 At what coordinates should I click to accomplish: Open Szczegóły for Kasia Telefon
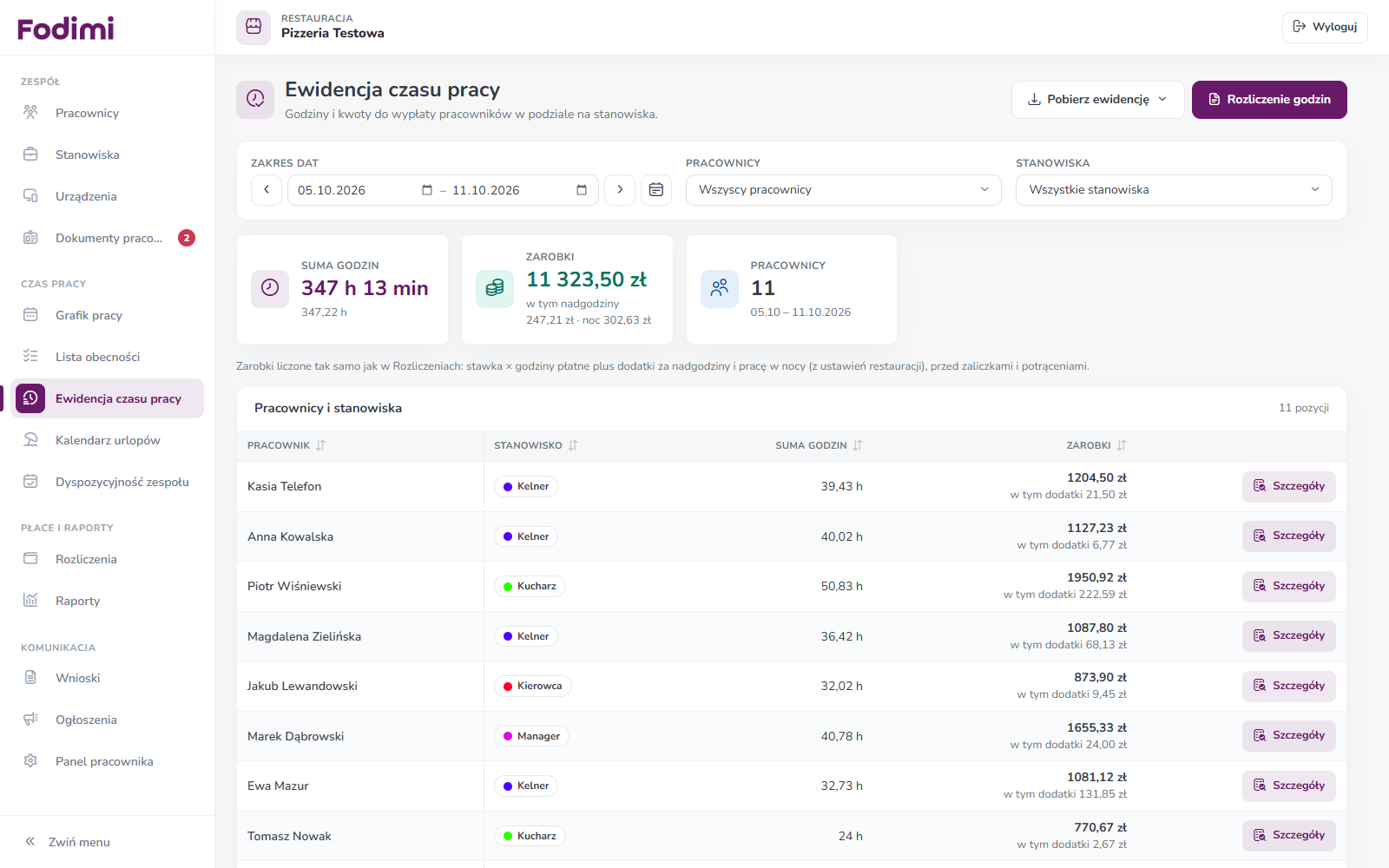pyautogui.click(x=1289, y=486)
